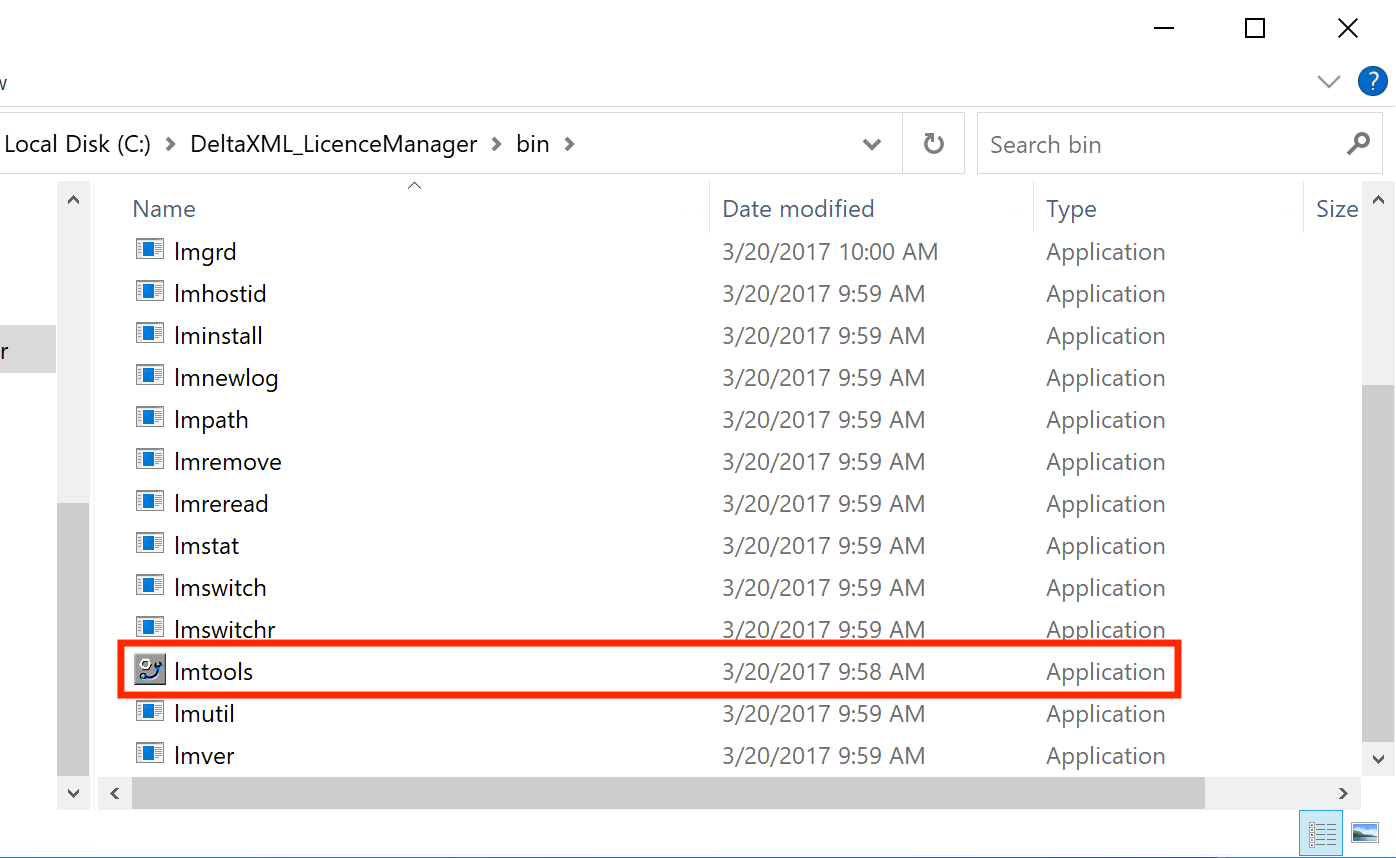The height and width of the screenshot is (858, 1396).
Task: Click the lmhostid file icon
Action: pos(150,293)
